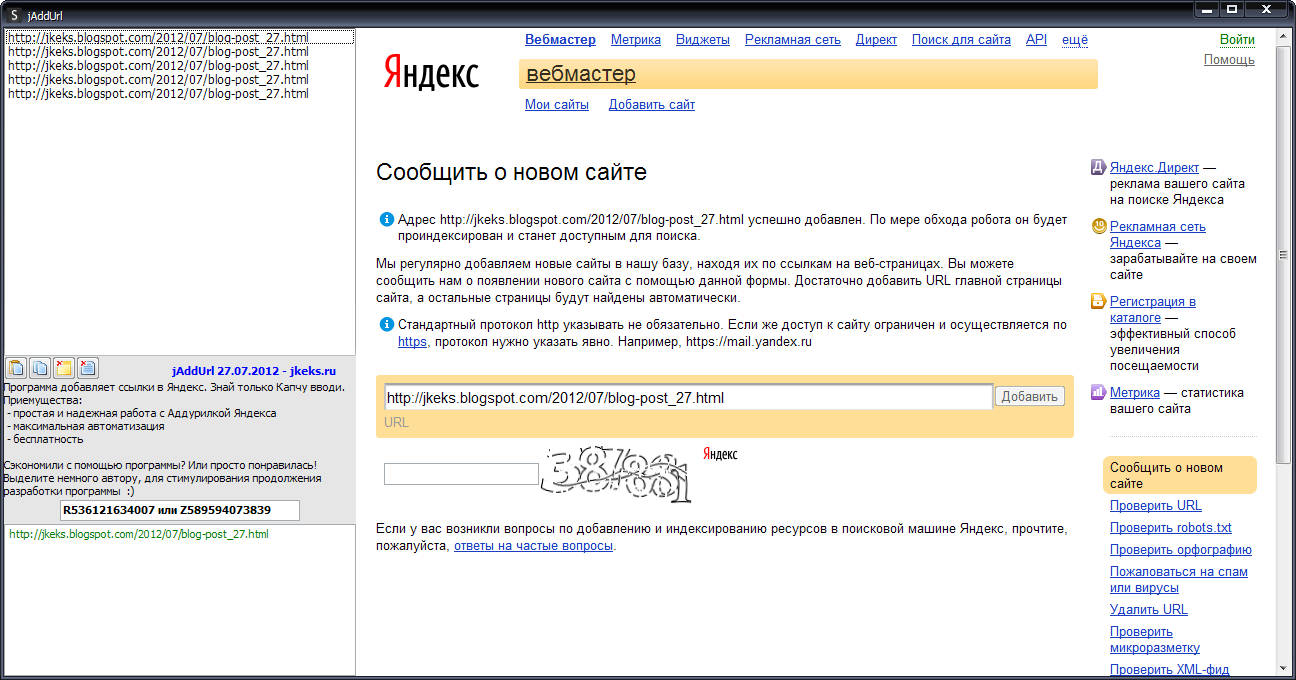Click the Яндекс logo
Image resolution: width=1296 pixels, height=680 pixels.
click(431, 74)
